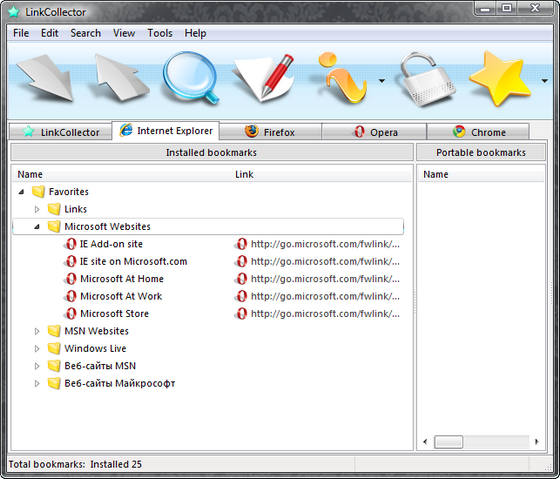Image resolution: width=560 pixels, height=479 pixels.
Task: Switch to the Opera tab
Action: point(374,132)
